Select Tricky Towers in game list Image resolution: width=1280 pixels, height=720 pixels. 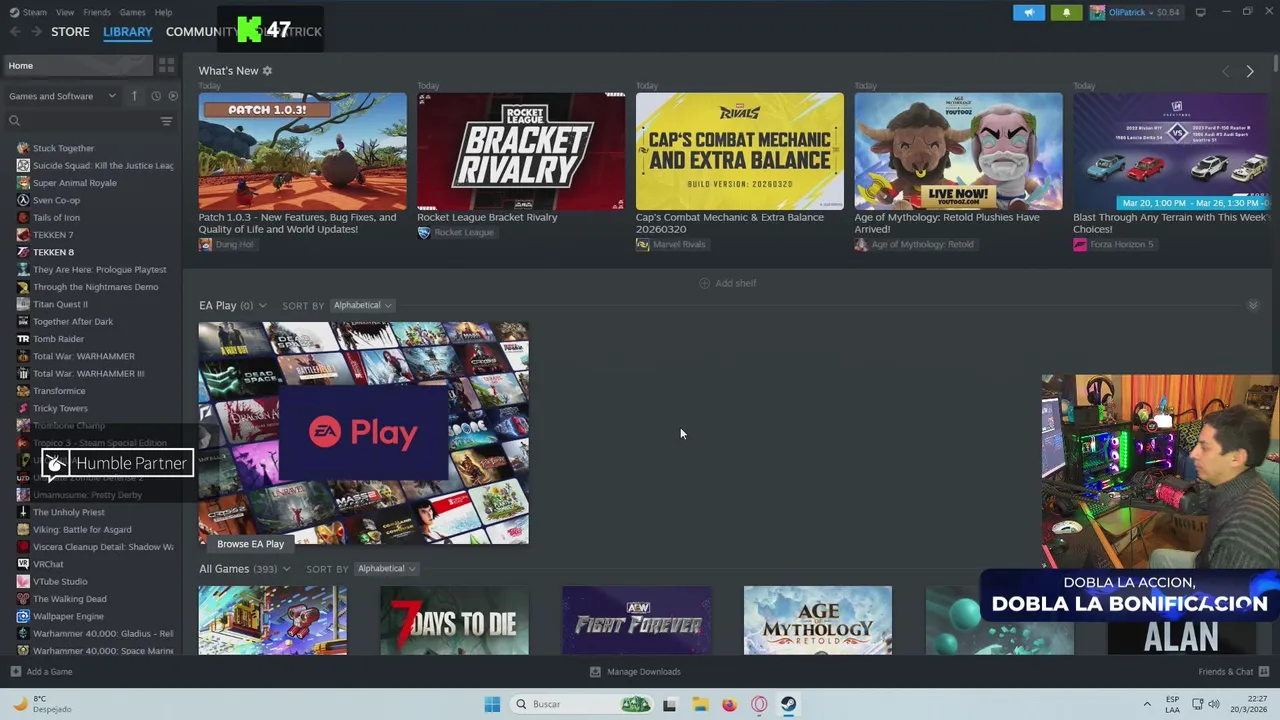[x=60, y=408]
